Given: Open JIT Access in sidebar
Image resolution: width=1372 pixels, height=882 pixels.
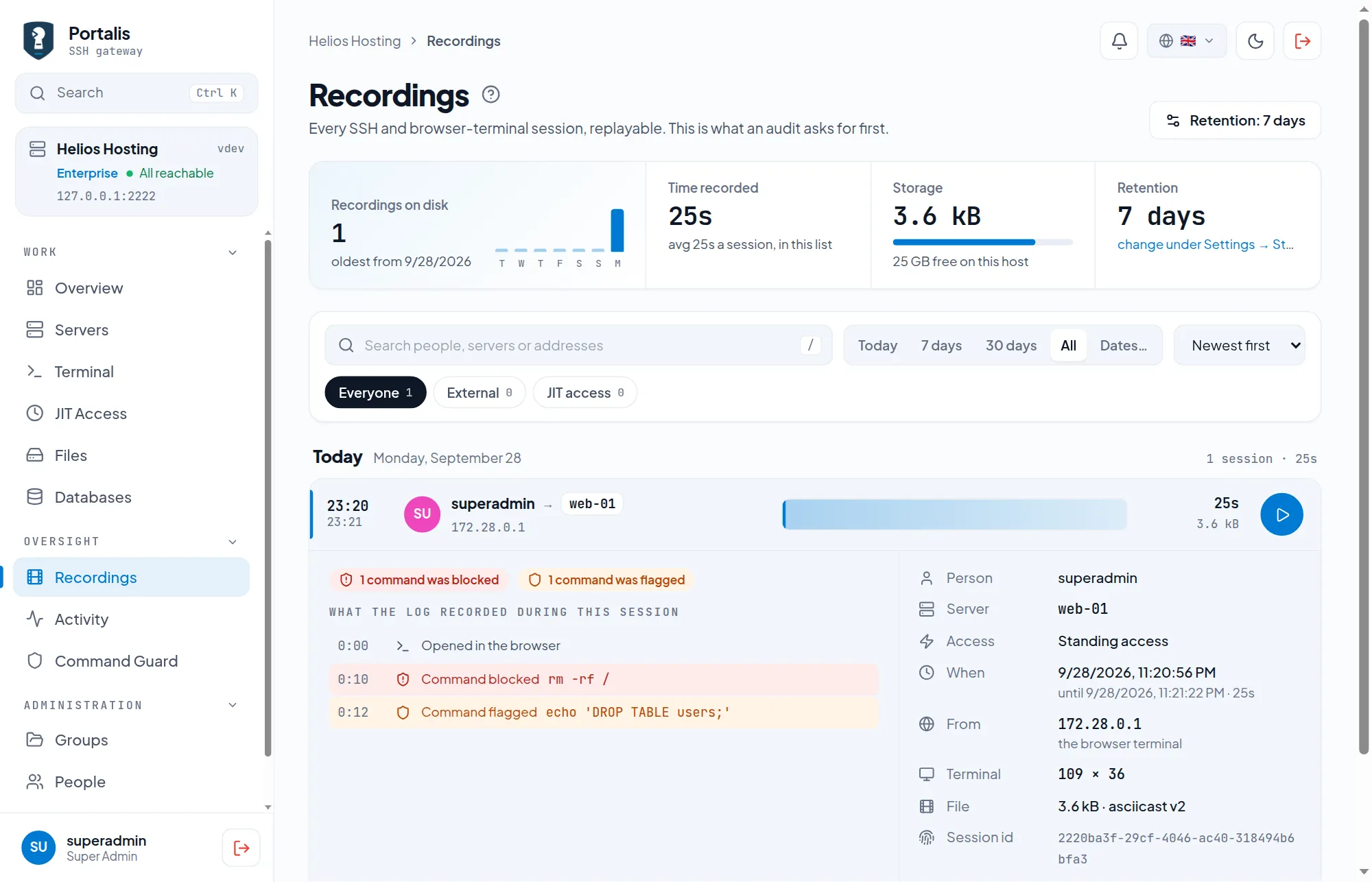Looking at the screenshot, I should [x=132, y=414].
